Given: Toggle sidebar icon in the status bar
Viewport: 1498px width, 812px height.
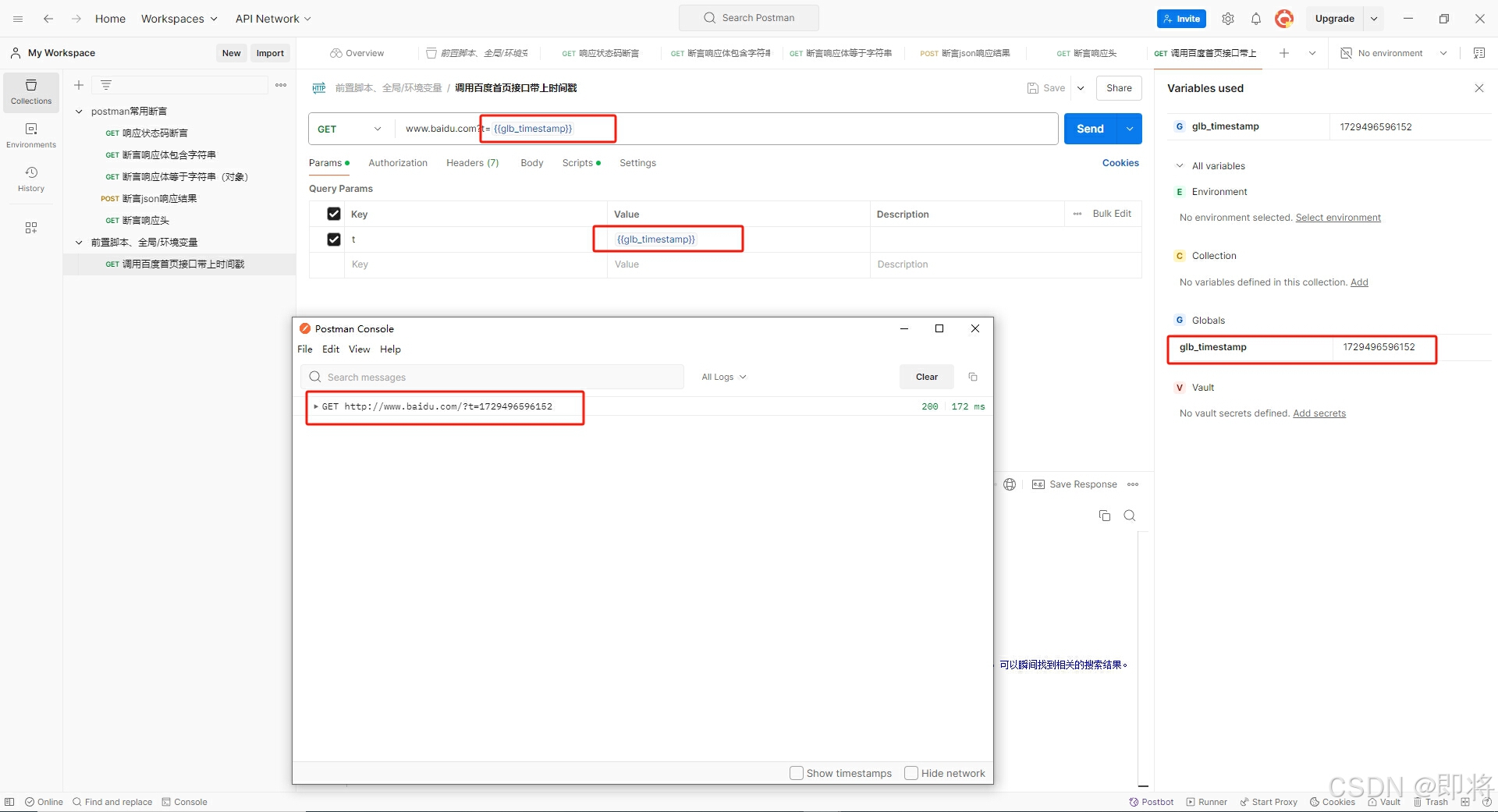Looking at the screenshot, I should pos(9,802).
